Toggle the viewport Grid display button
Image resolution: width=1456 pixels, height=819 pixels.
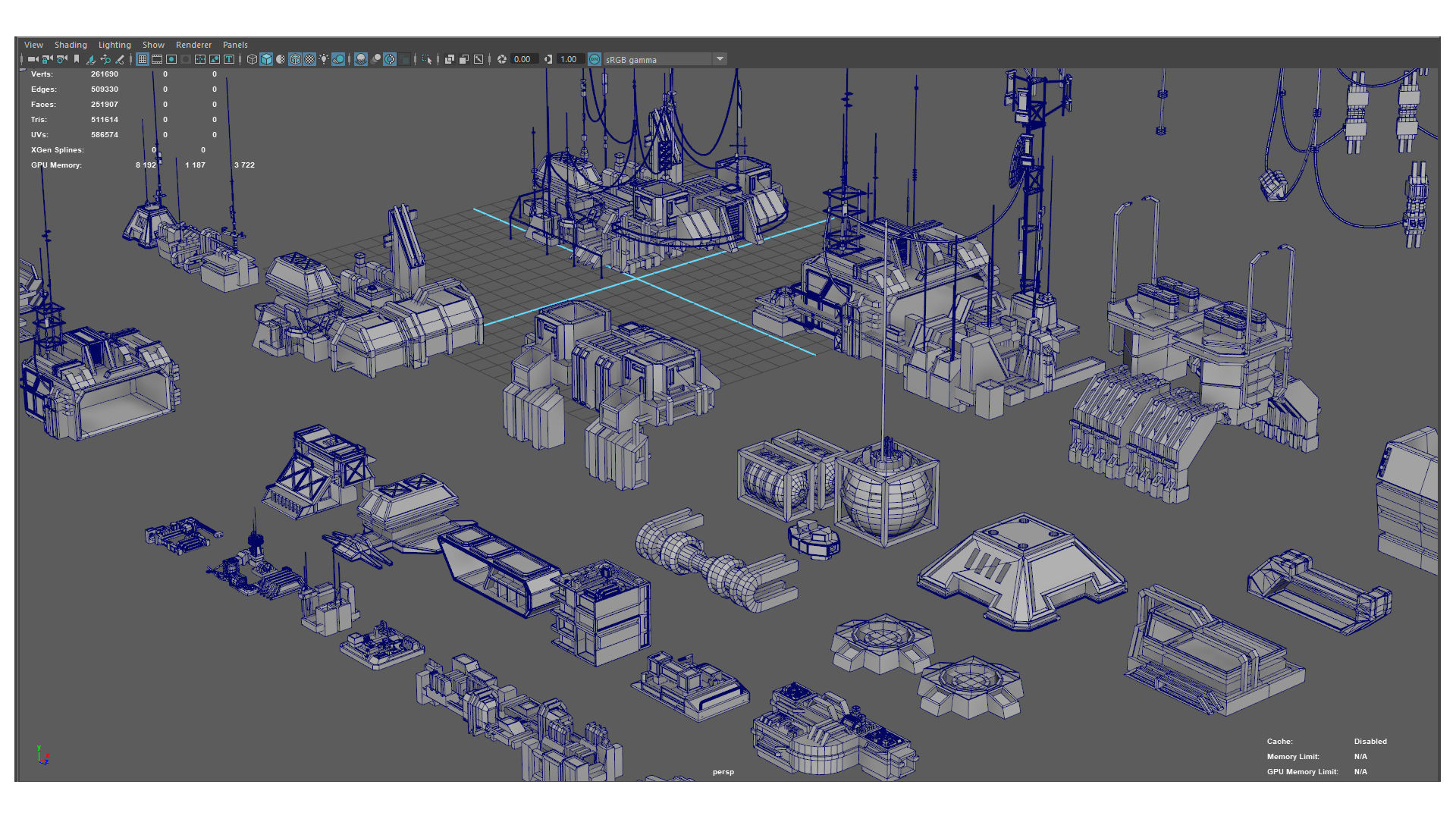pyautogui.click(x=143, y=59)
